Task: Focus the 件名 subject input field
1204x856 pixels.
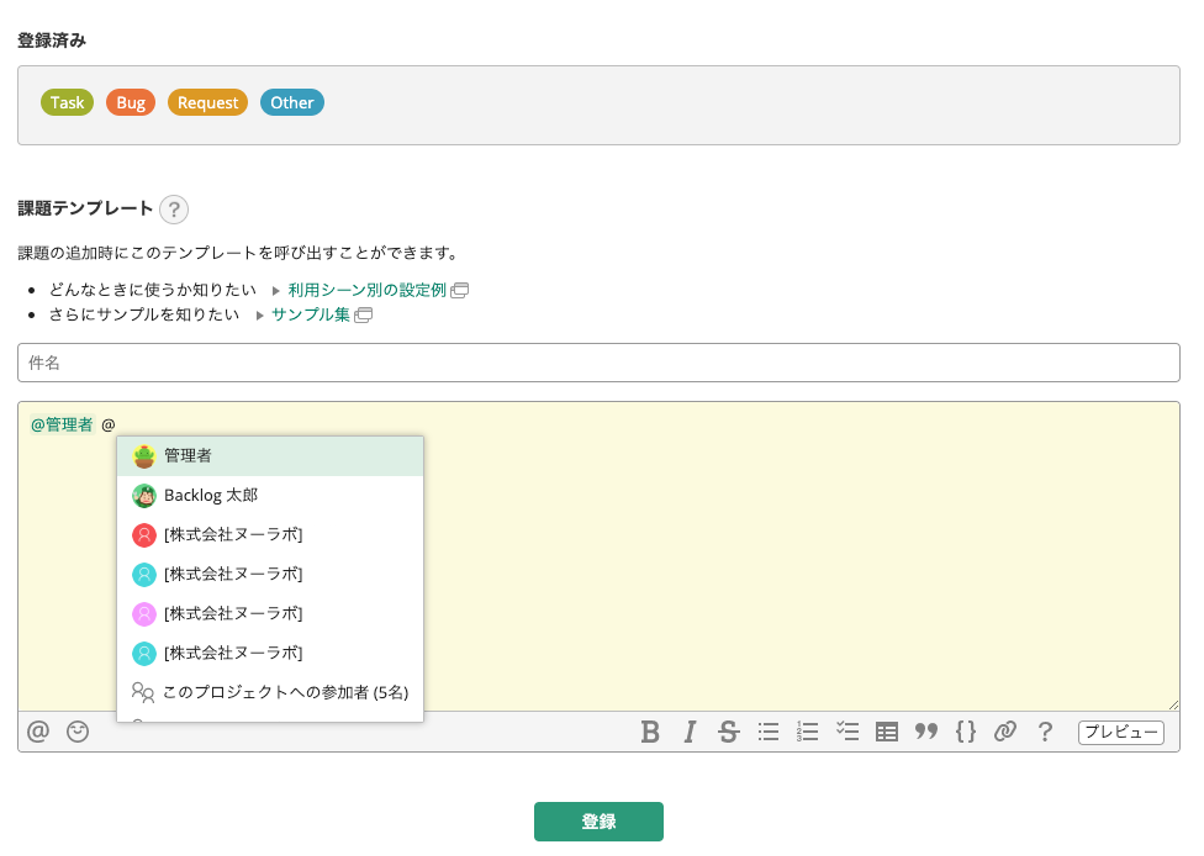Action: (598, 363)
